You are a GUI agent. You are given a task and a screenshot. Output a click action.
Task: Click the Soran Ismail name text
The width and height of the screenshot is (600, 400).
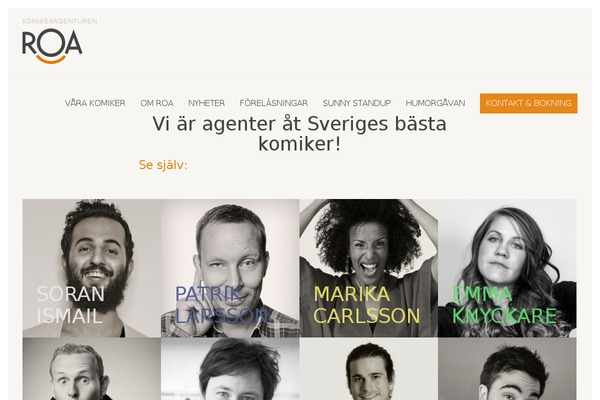(70, 305)
